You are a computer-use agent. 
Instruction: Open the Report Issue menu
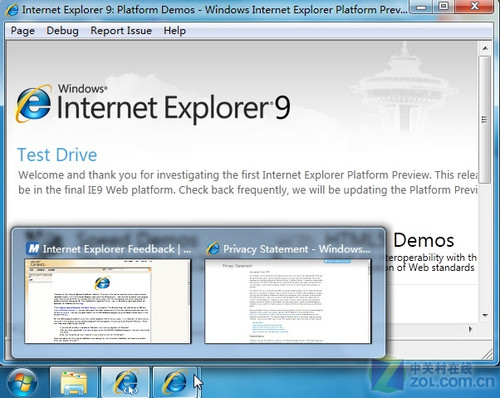point(121,31)
